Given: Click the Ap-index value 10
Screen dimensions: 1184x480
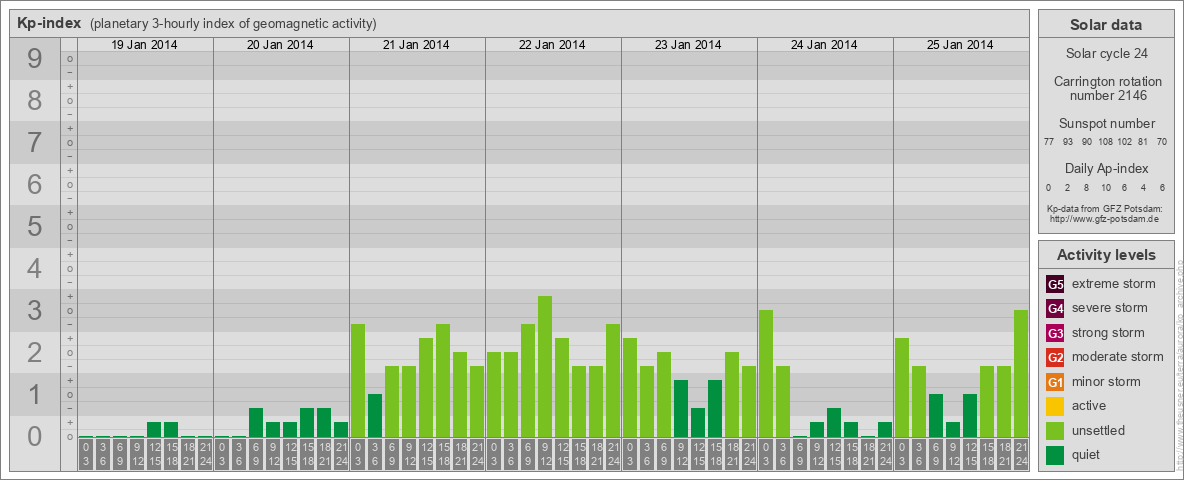Looking at the screenshot, I should pos(1105,187).
